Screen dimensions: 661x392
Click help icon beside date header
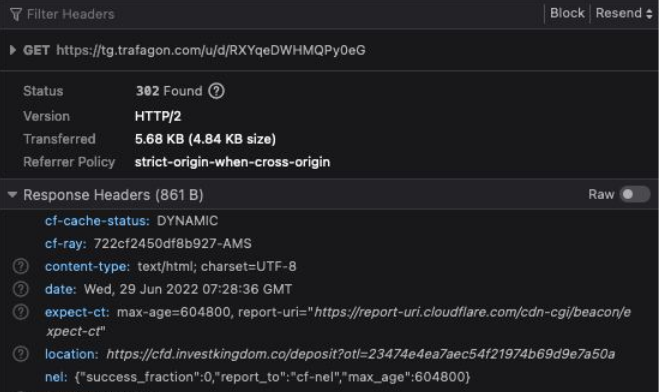[x=21, y=289]
